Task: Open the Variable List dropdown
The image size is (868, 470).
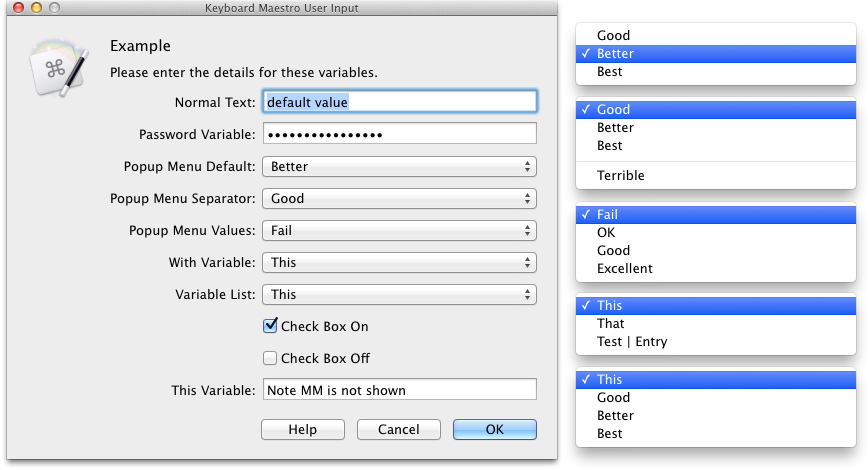Action: click(x=400, y=295)
